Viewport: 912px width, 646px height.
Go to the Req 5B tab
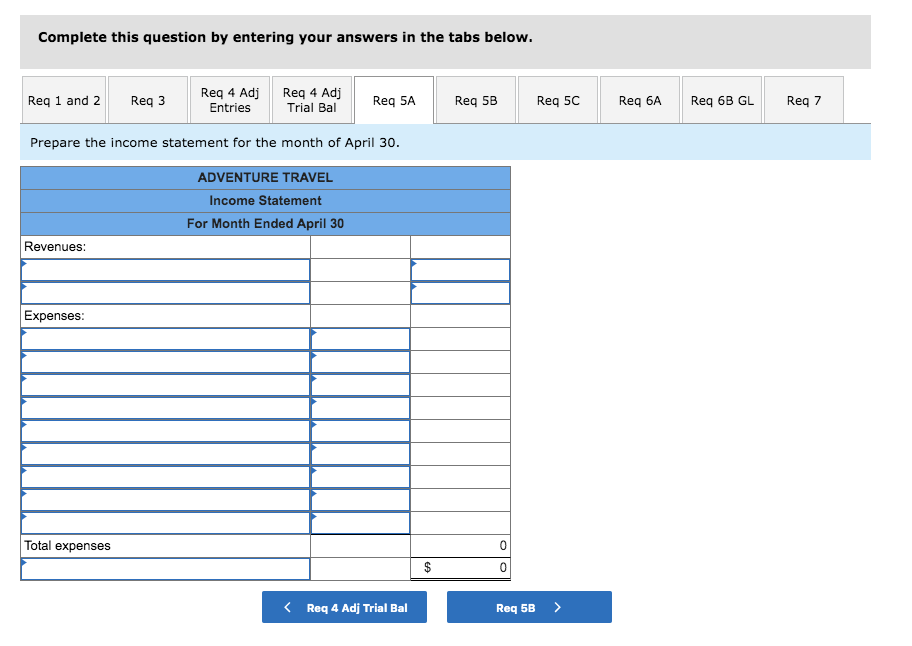476,100
